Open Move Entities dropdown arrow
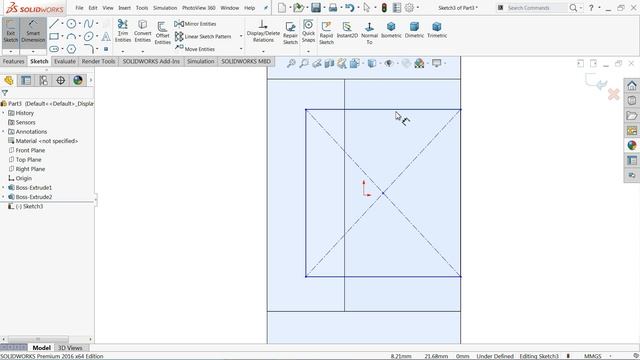 (x=241, y=49)
